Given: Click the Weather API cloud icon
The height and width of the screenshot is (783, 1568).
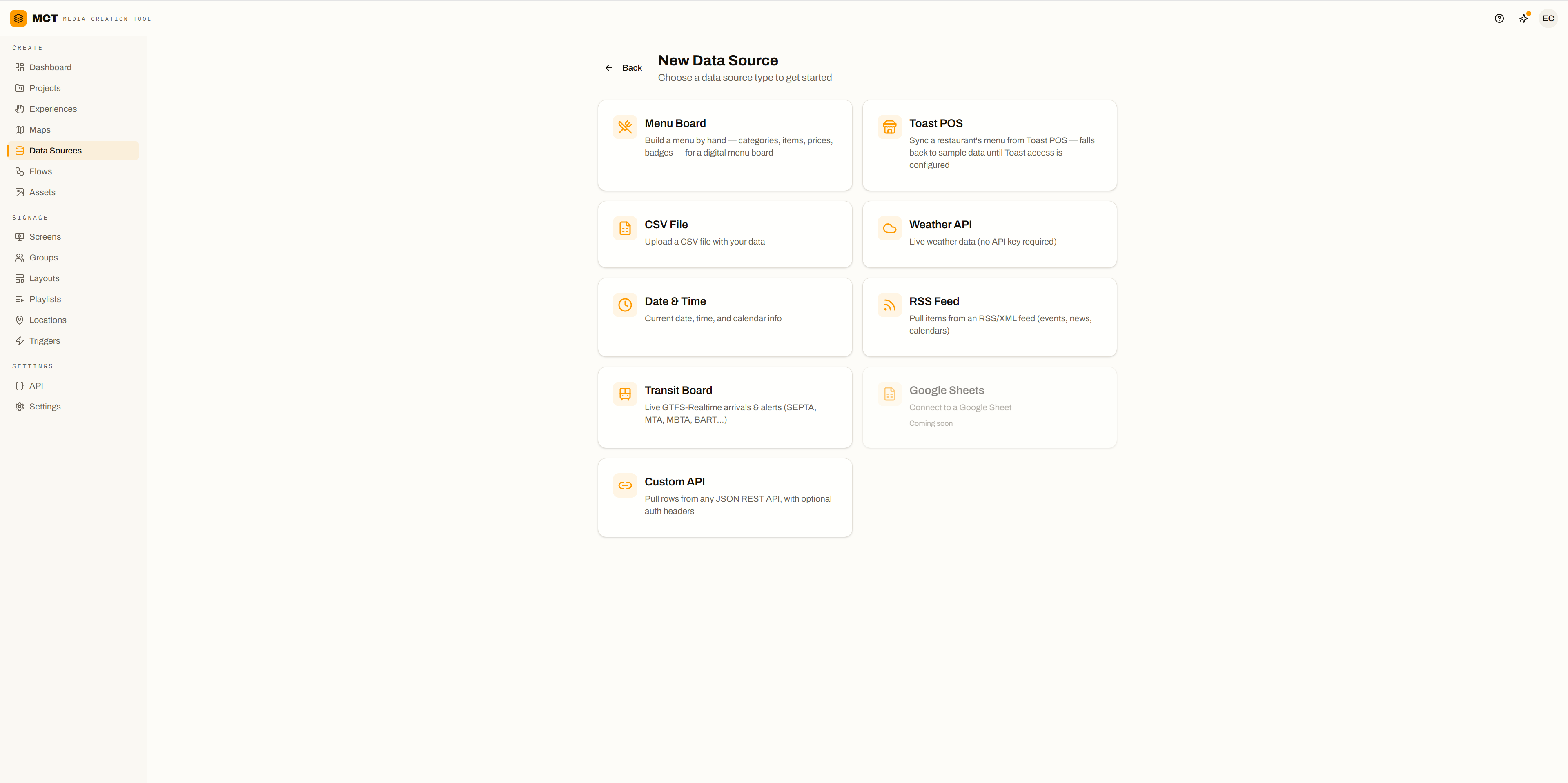Looking at the screenshot, I should pyautogui.click(x=889, y=228).
